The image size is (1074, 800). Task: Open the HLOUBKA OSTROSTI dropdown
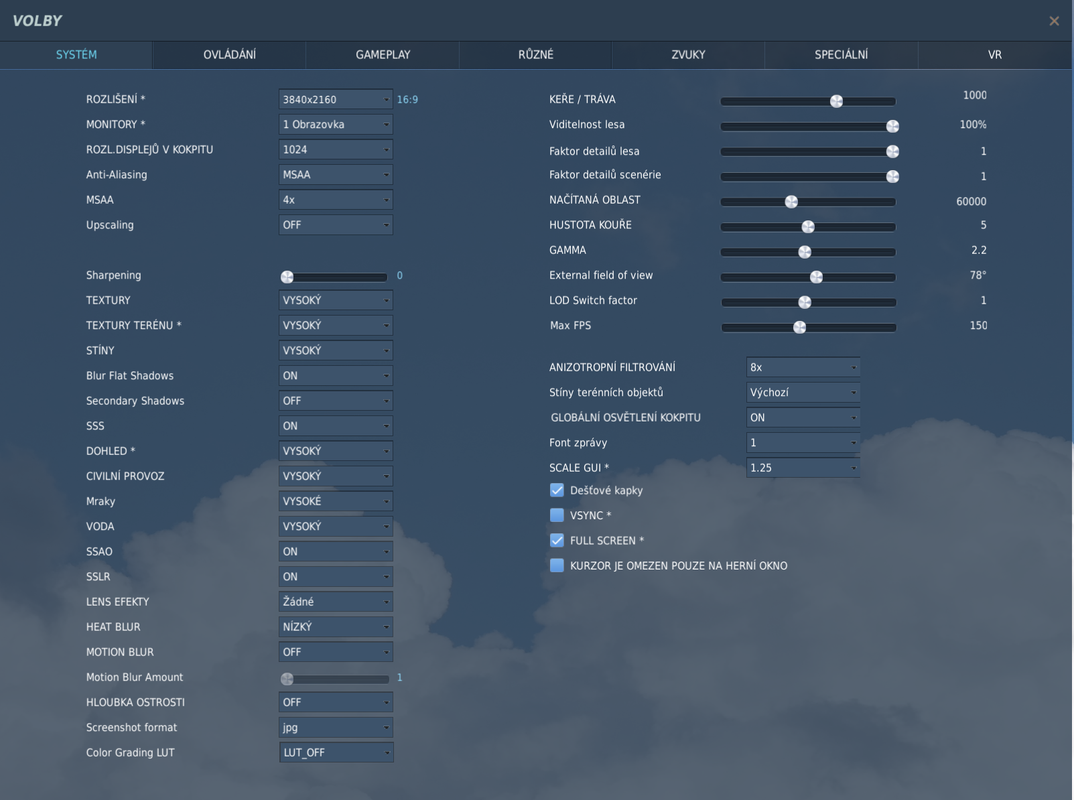[x=336, y=702]
